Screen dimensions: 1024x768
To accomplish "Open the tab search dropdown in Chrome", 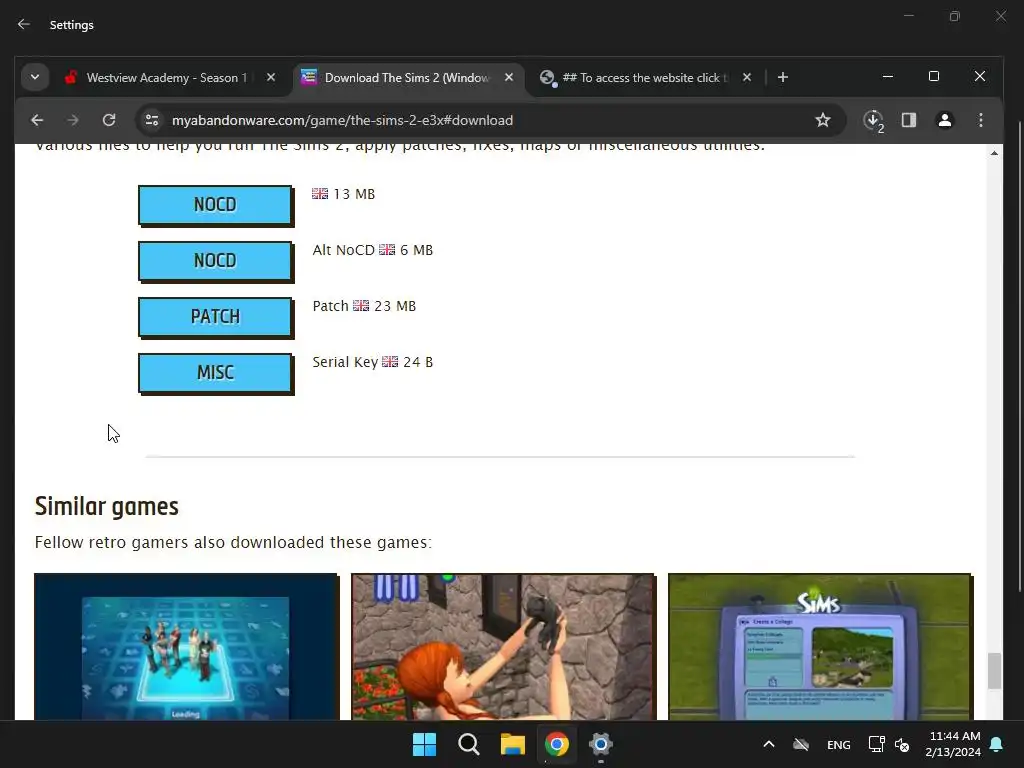I will 35,77.
